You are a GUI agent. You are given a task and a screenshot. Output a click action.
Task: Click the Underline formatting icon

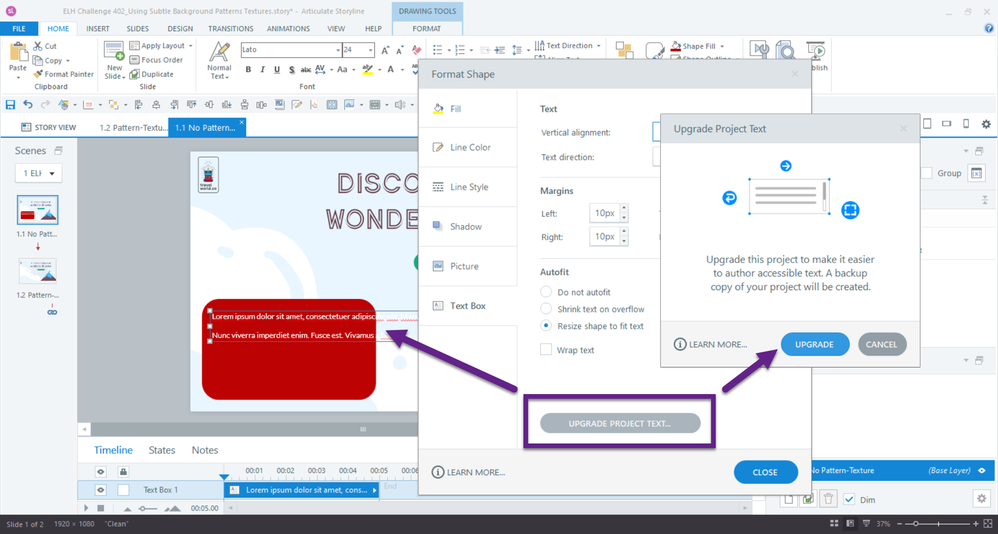pyautogui.click(x=276, y=69)
